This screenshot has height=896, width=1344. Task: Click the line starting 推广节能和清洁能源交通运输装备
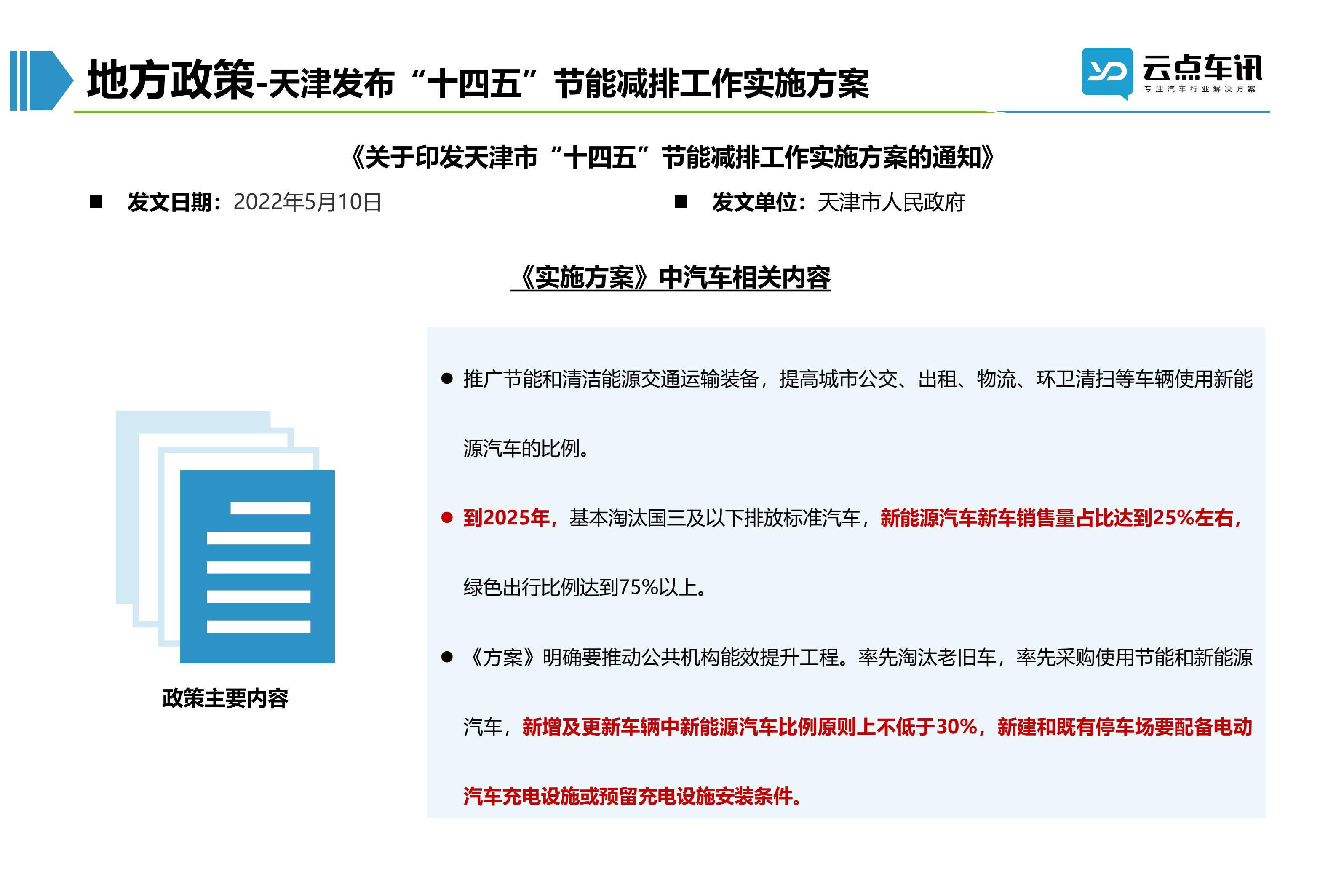pyautogui.click(x=858, y=379)
